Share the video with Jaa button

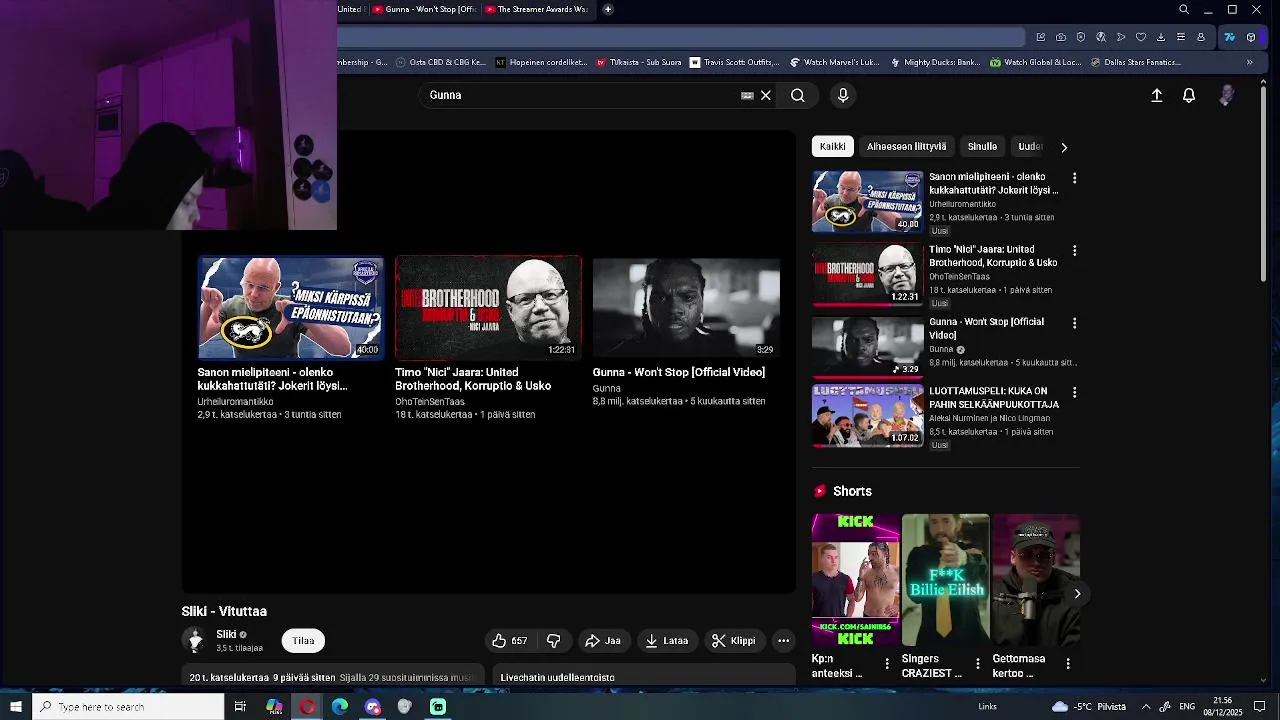[x=603, y=641]
